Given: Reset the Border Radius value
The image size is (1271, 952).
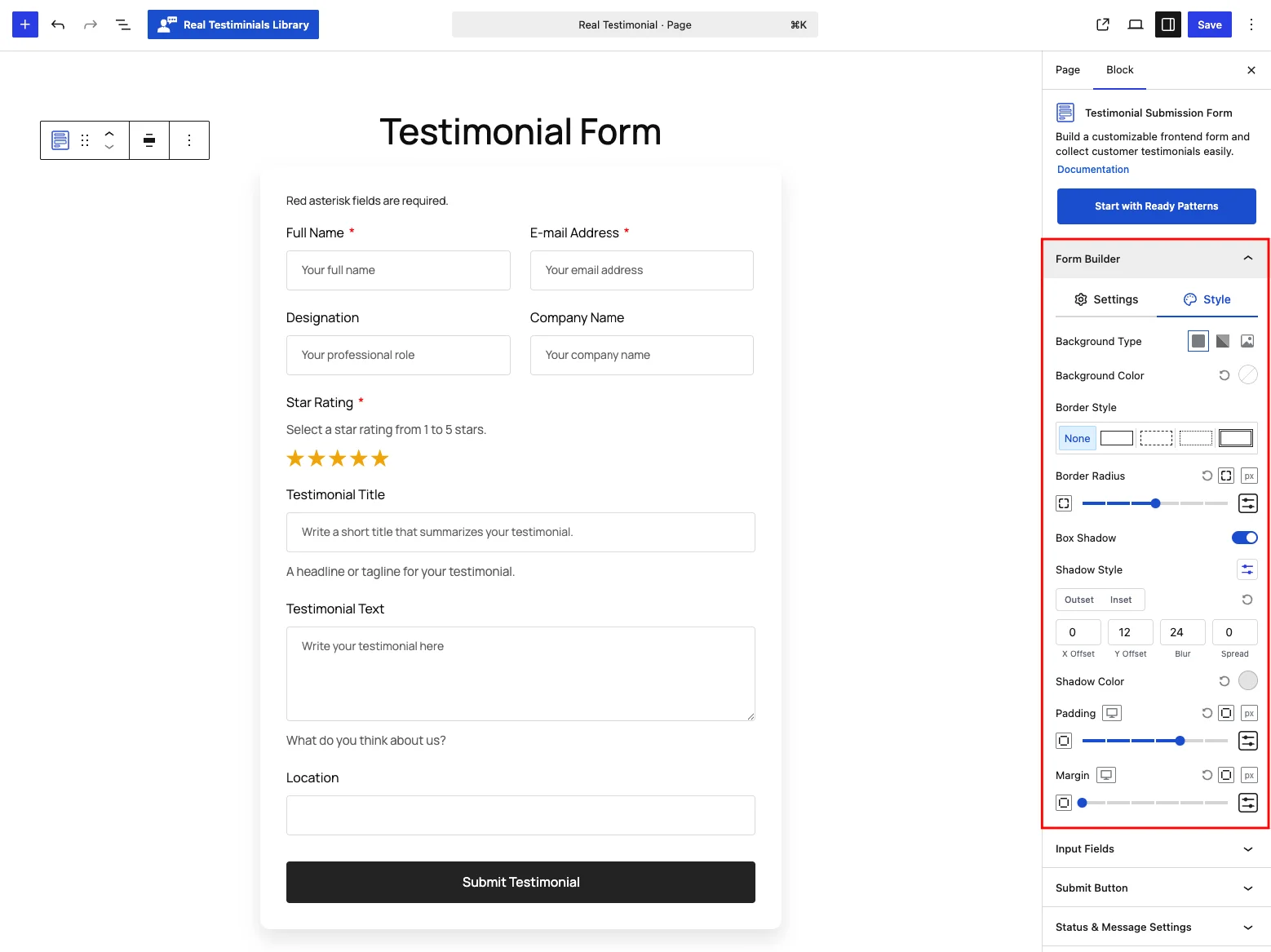Looking at the screenshot, I should coord(1207,476).
